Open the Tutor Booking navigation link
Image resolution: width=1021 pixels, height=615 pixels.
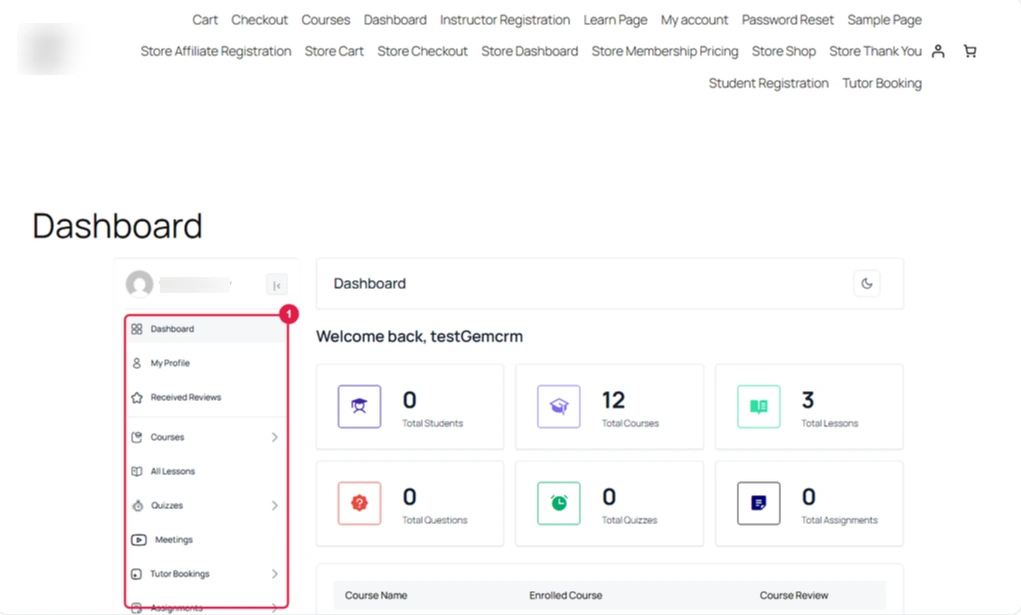[882, 83]
